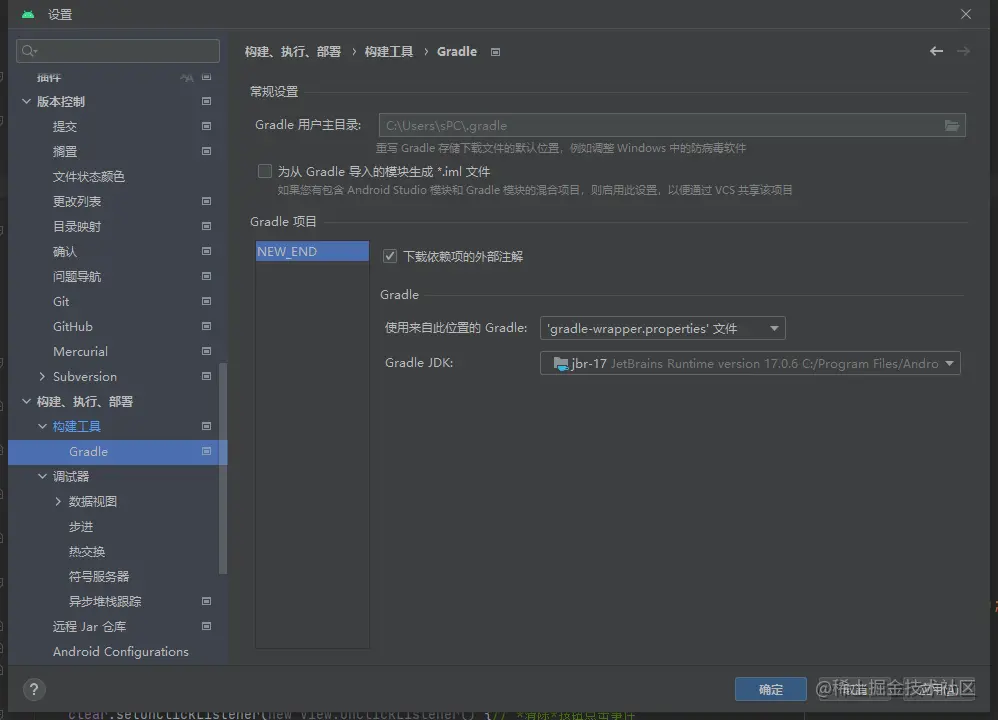
Task: Open the 符号服务器 settings page
Action: tap(99, 576)
